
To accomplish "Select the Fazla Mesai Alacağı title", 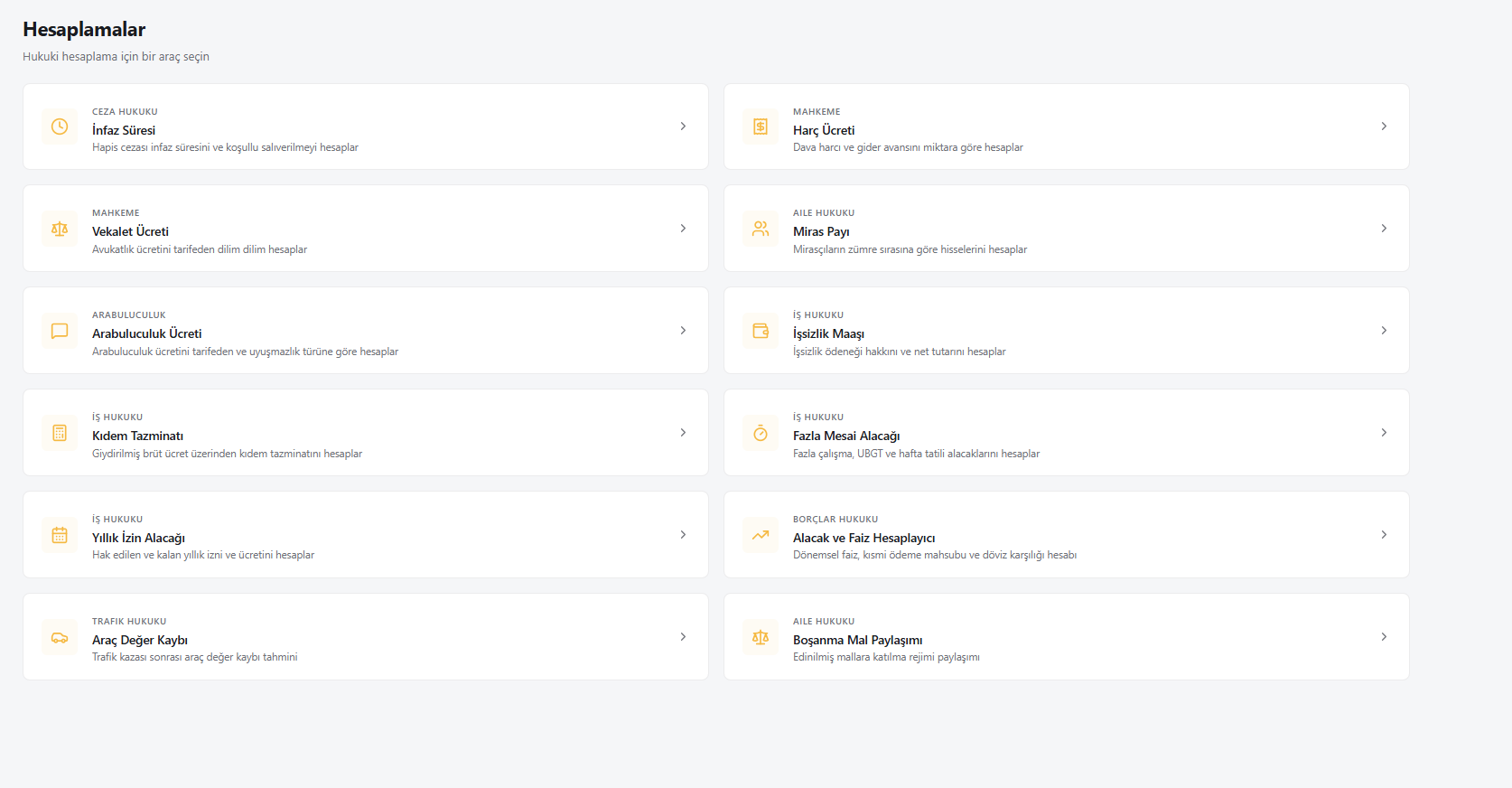I will pyautogui.click(x=846, y=436).
